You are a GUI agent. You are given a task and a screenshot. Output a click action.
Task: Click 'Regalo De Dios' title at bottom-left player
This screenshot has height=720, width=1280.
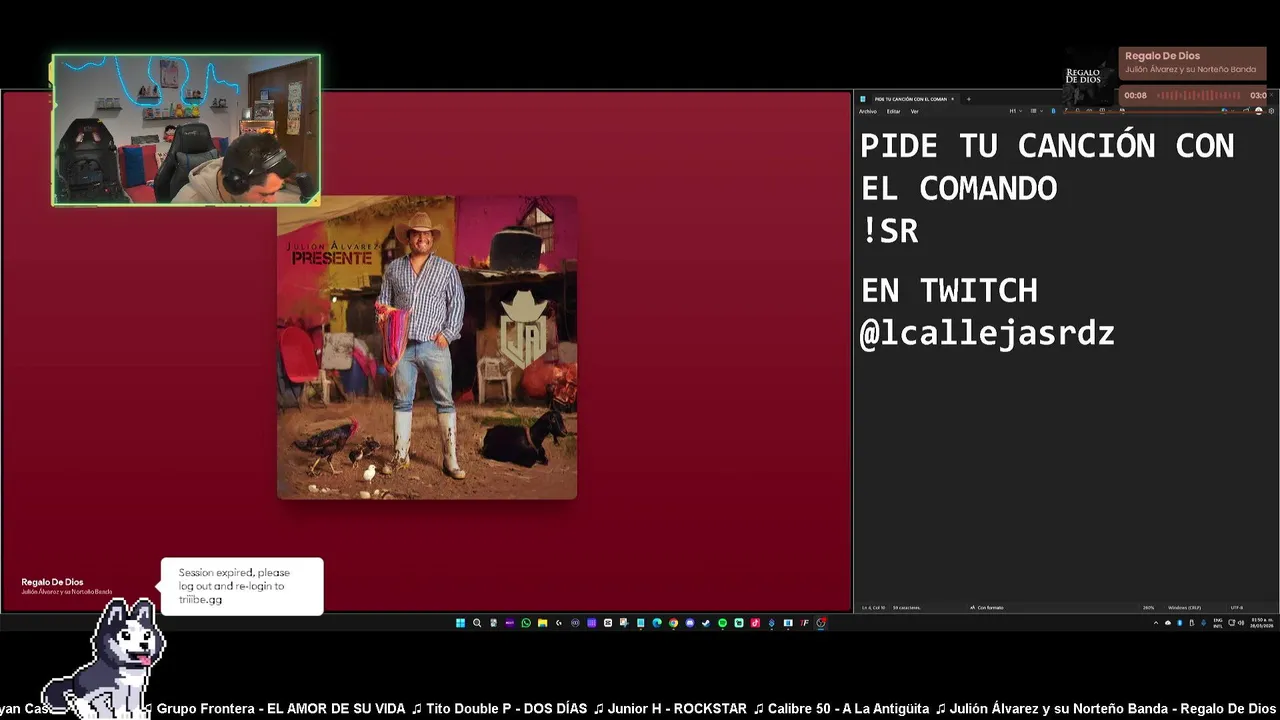pos(52,582)
